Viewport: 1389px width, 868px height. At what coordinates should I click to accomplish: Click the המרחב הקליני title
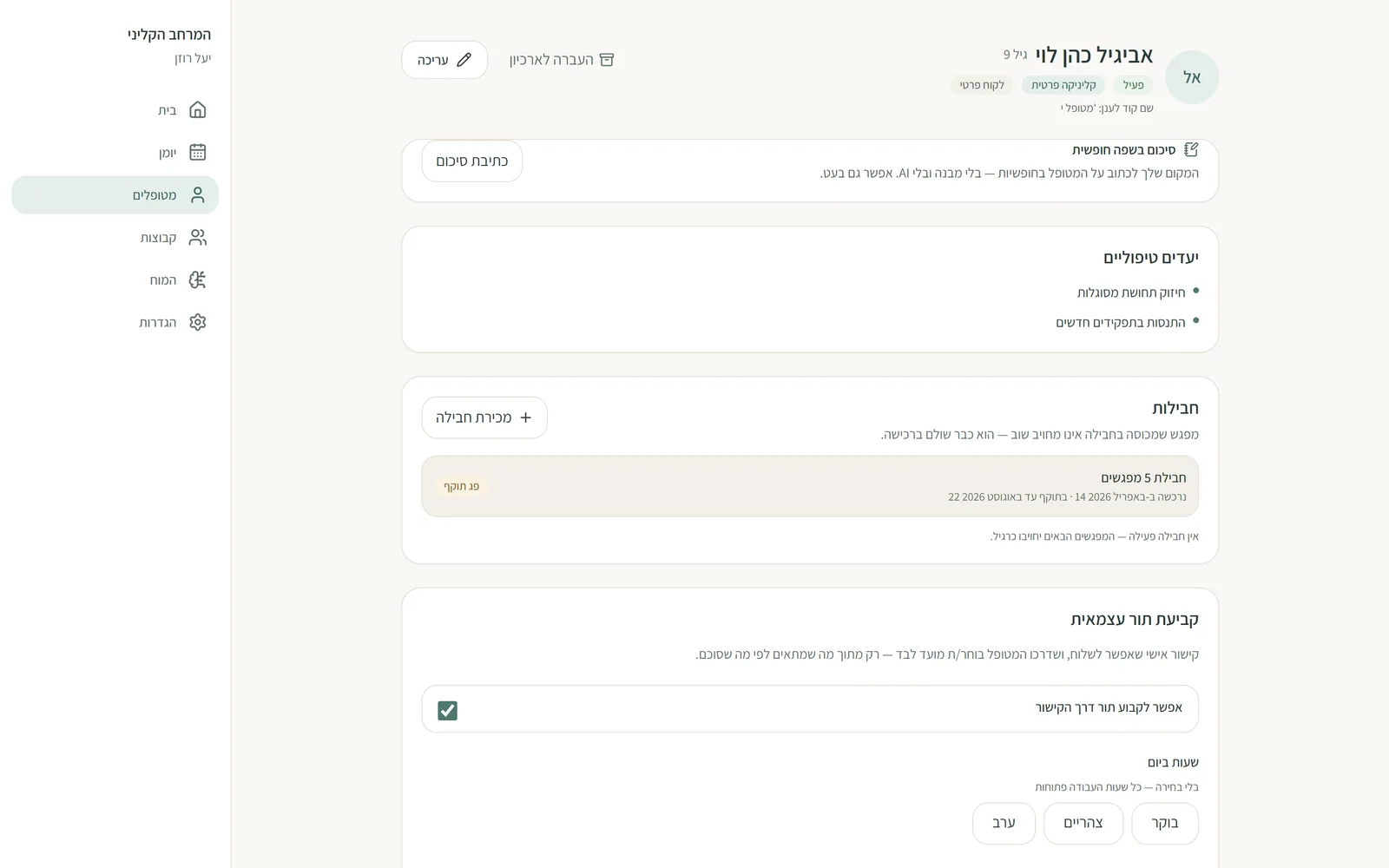pyautogui.click(x=169, y=35)
